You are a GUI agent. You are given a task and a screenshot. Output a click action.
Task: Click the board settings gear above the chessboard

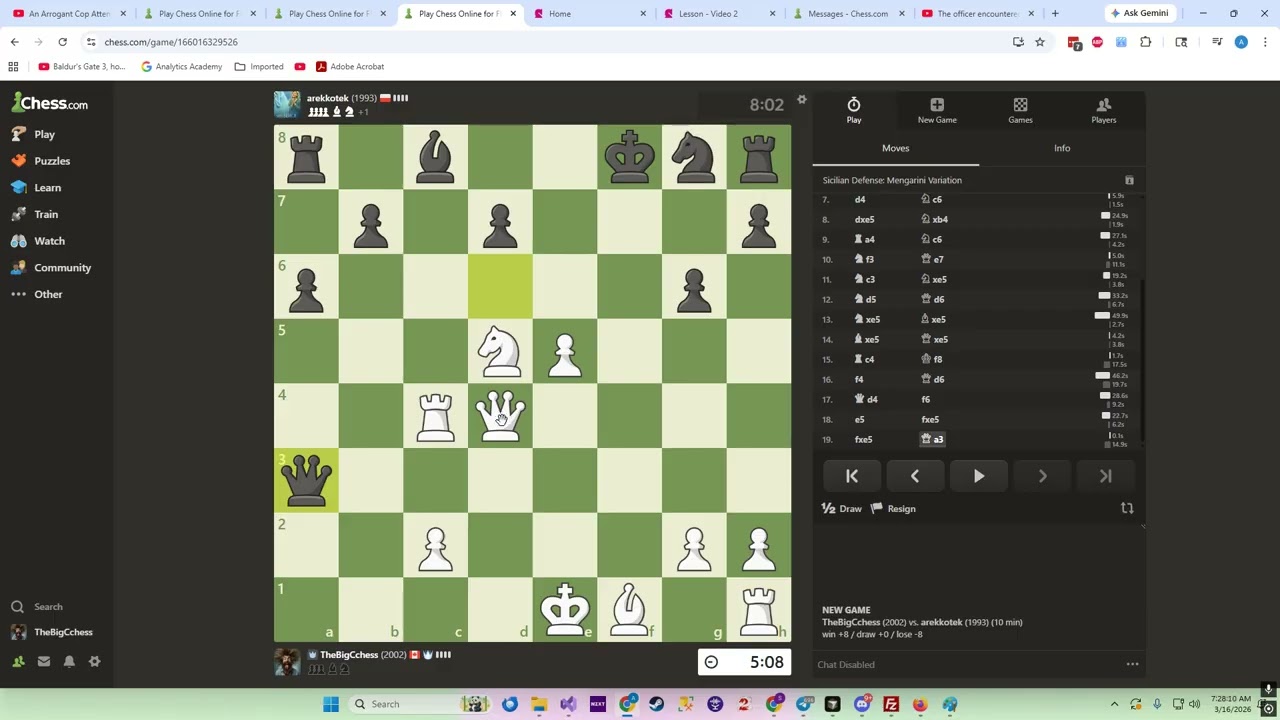(x=801, y=100)
